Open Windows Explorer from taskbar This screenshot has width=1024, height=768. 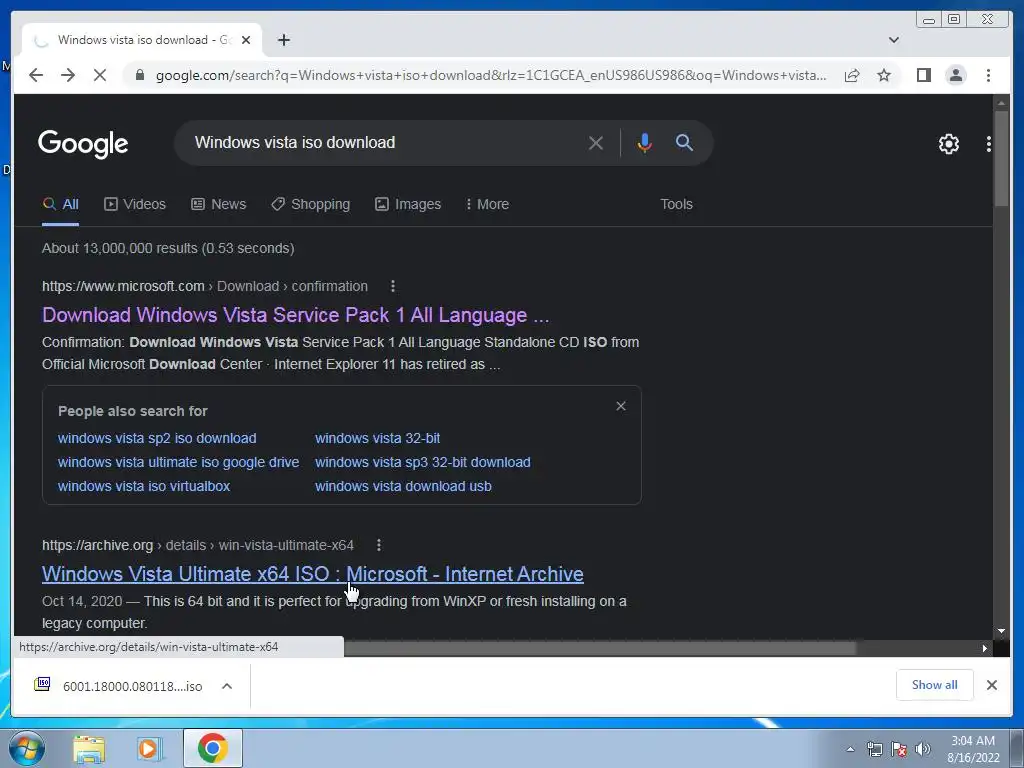click(89, 749)
